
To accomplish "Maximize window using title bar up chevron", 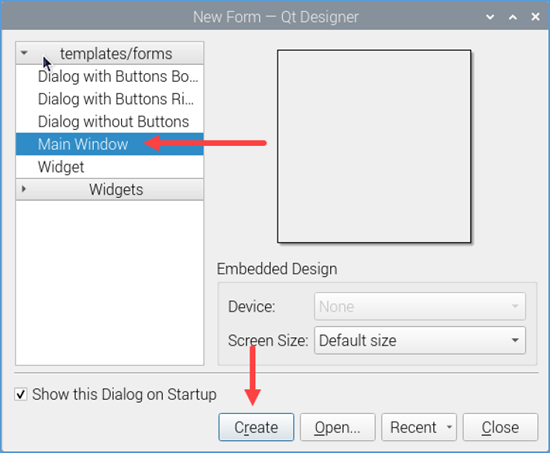I will 513,17.
